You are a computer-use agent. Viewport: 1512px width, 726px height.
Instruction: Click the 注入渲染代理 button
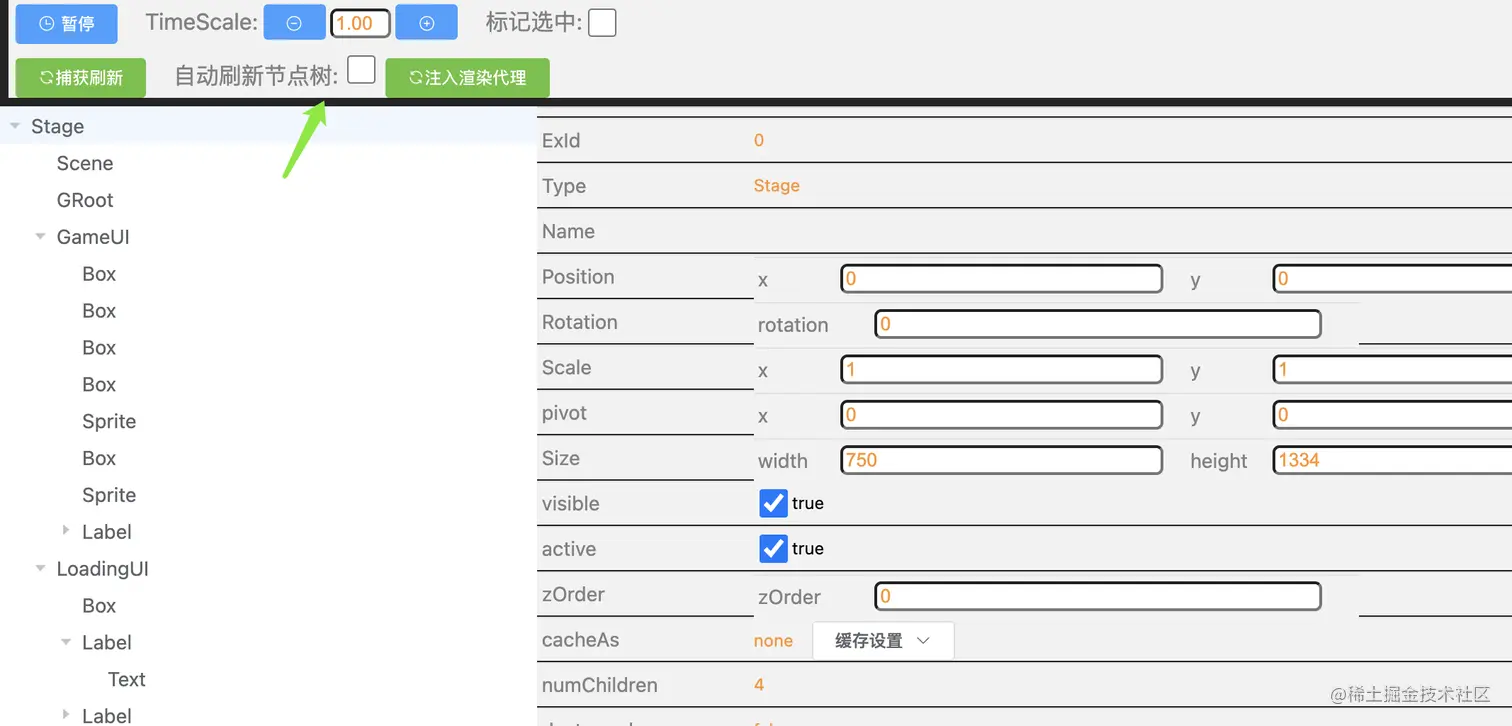coord(467,78)
